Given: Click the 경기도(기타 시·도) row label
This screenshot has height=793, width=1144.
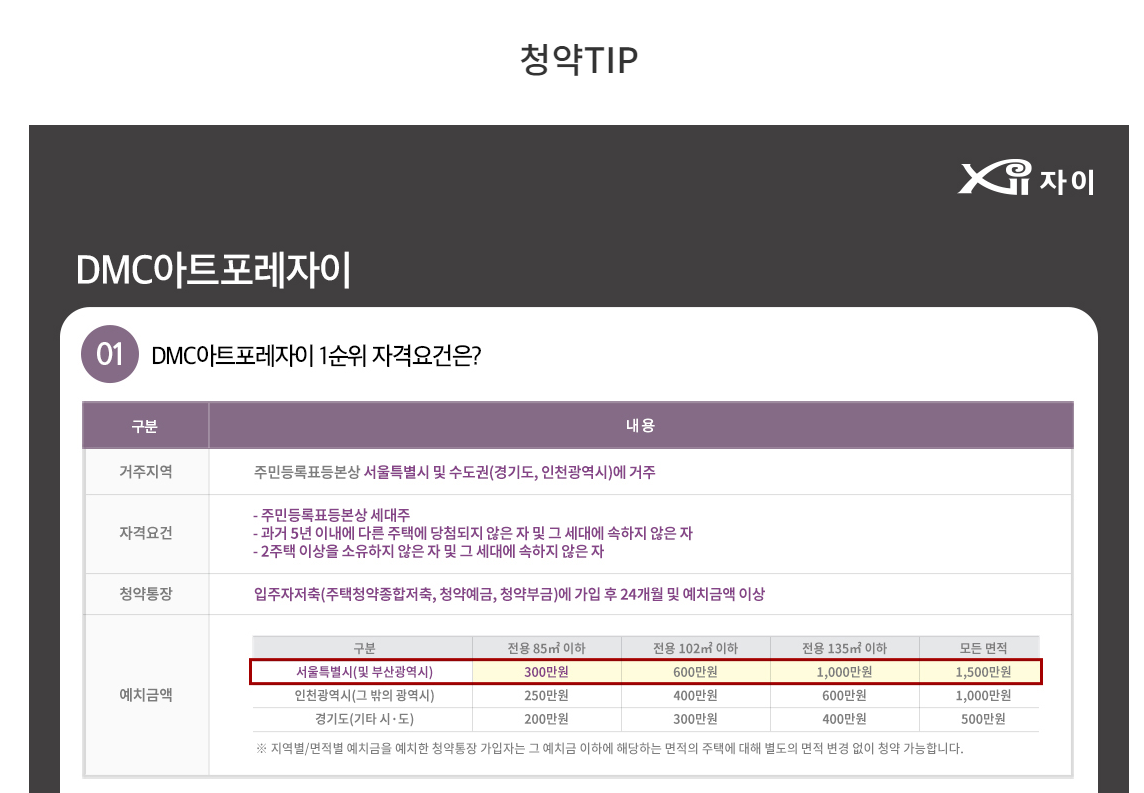Looking at the screenshot, I should (x=364, y=719).
